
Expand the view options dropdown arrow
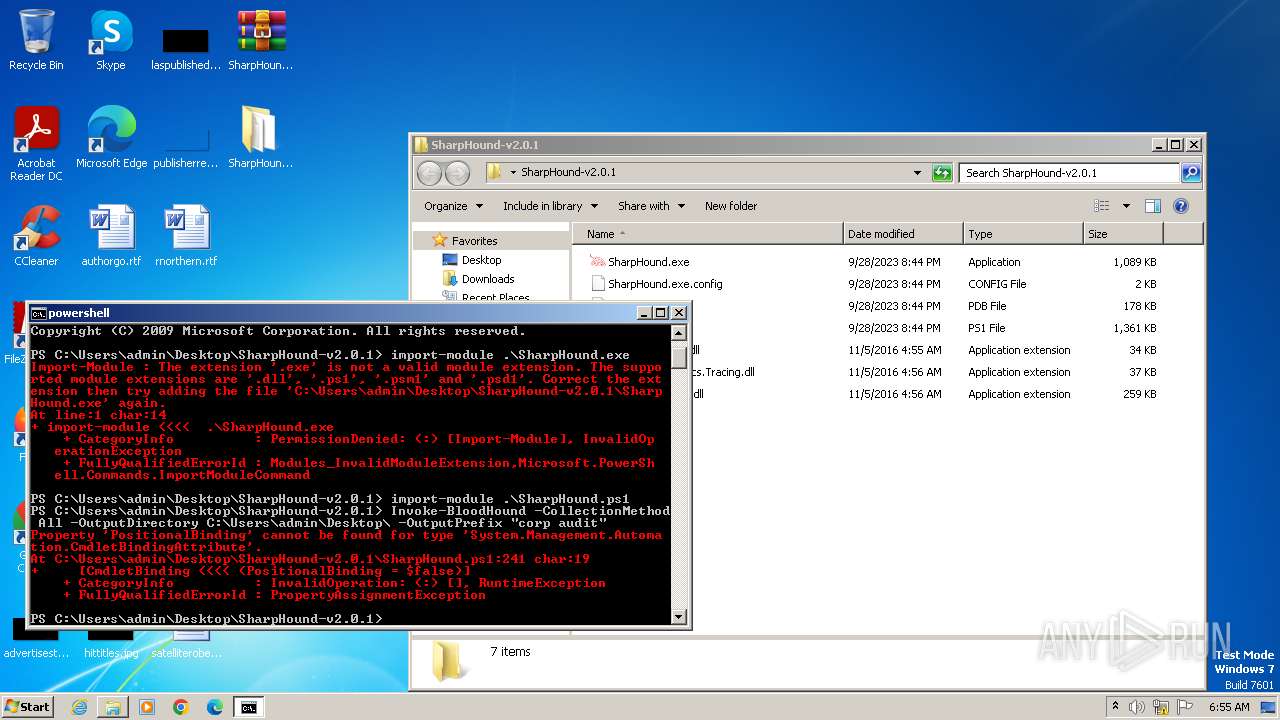1126,206
